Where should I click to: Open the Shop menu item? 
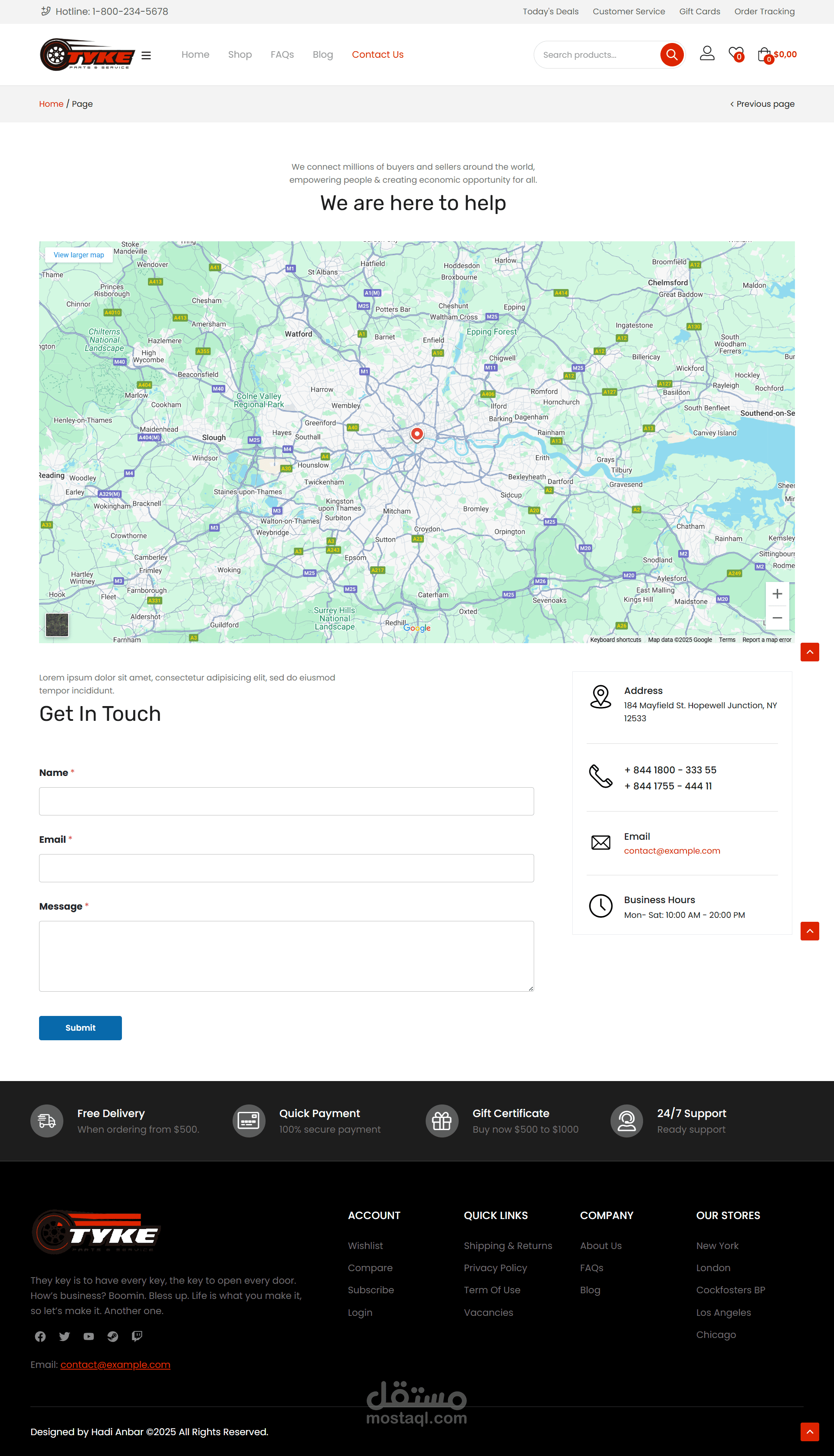(x=240, y=54)
